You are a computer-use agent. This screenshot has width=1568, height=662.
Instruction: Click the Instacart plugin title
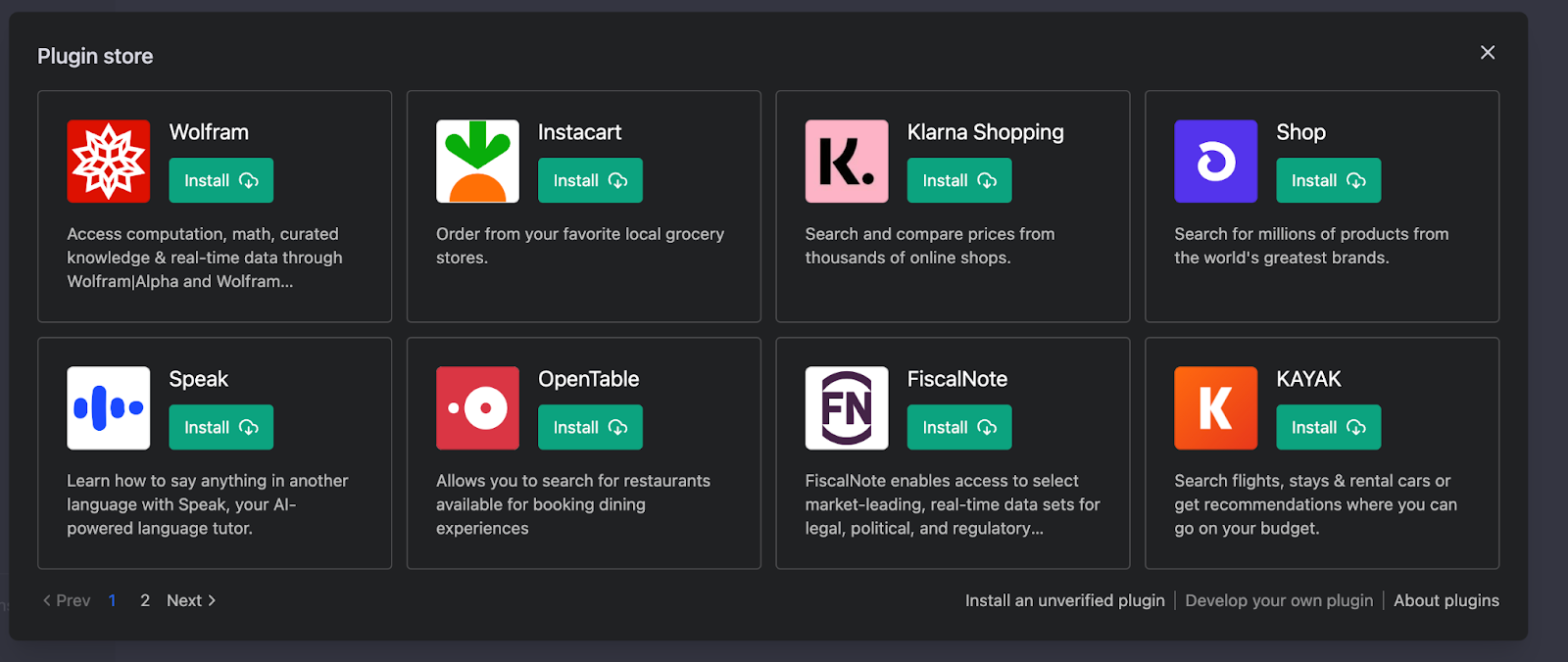tap(580, 132)
